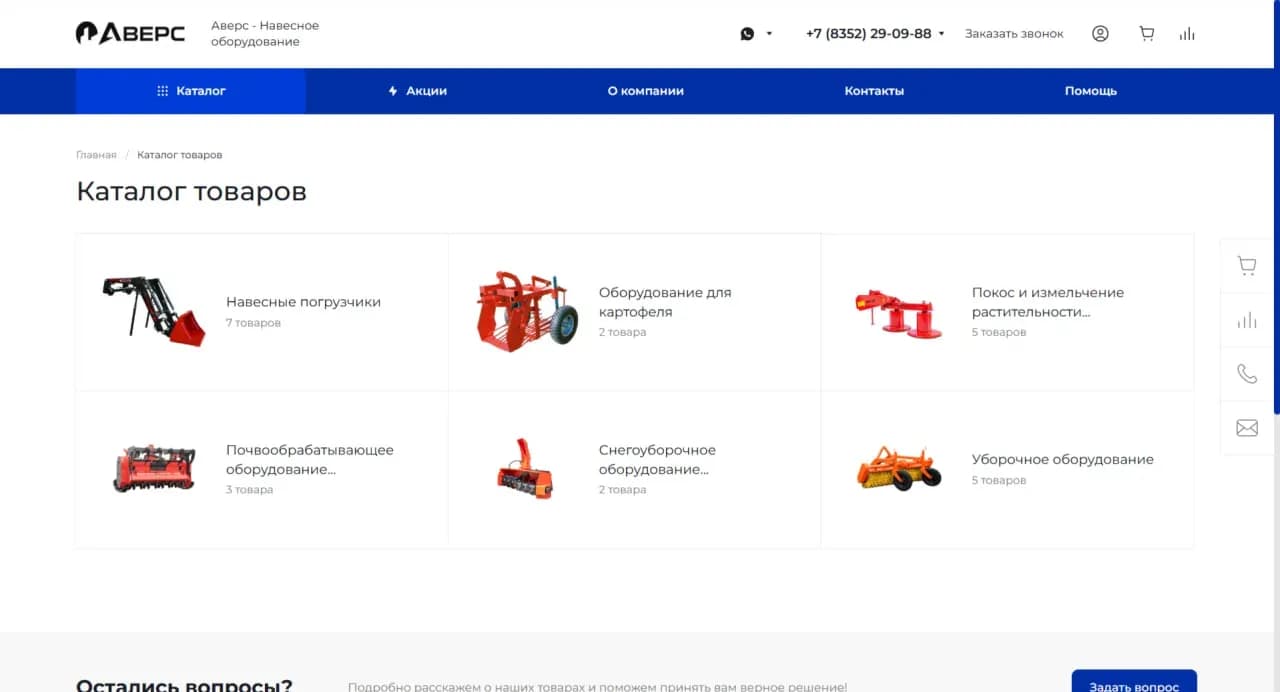Open the Контакты menu item
Viewport: 1280px width, 692px height.
874,91
